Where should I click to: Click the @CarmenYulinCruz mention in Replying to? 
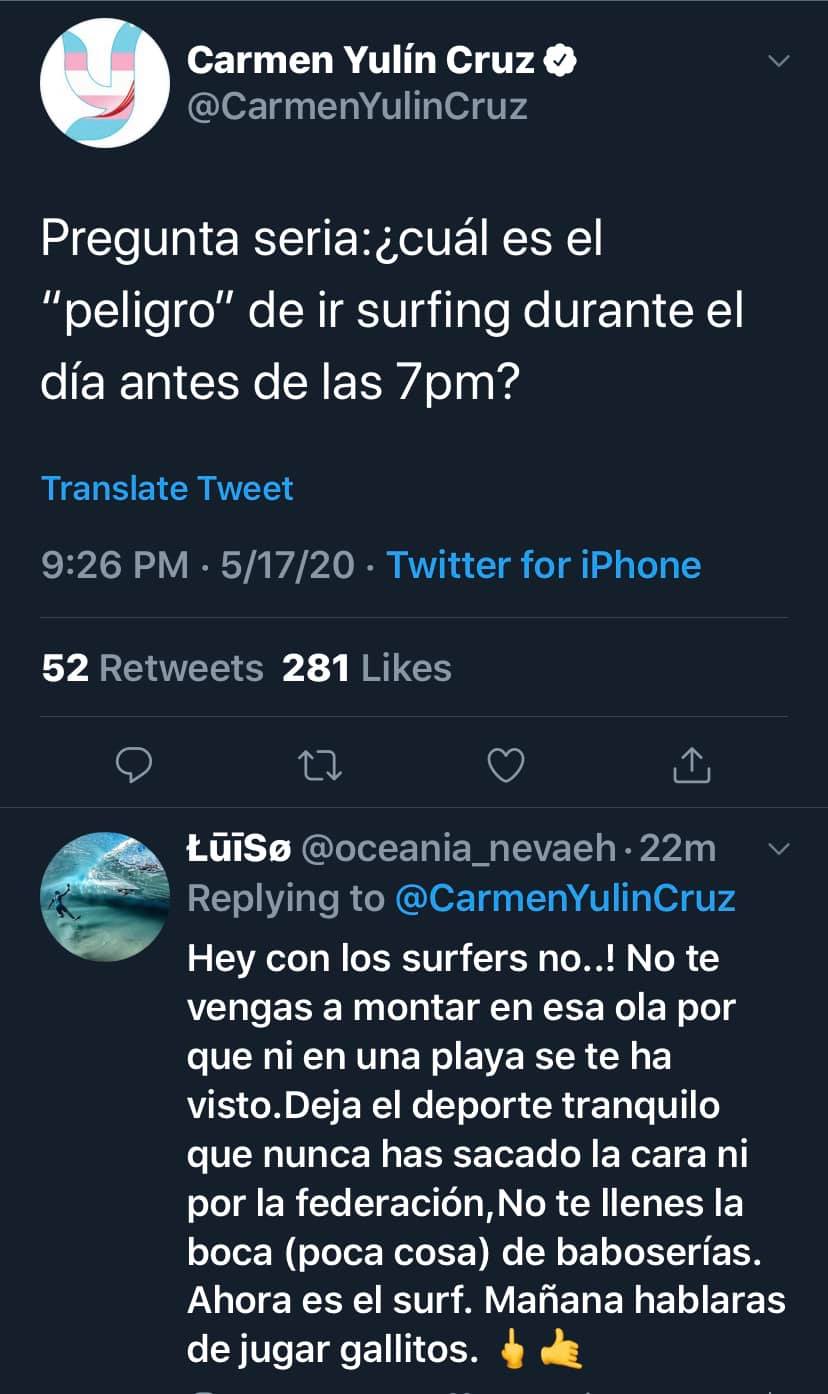(x=565, y=898)
